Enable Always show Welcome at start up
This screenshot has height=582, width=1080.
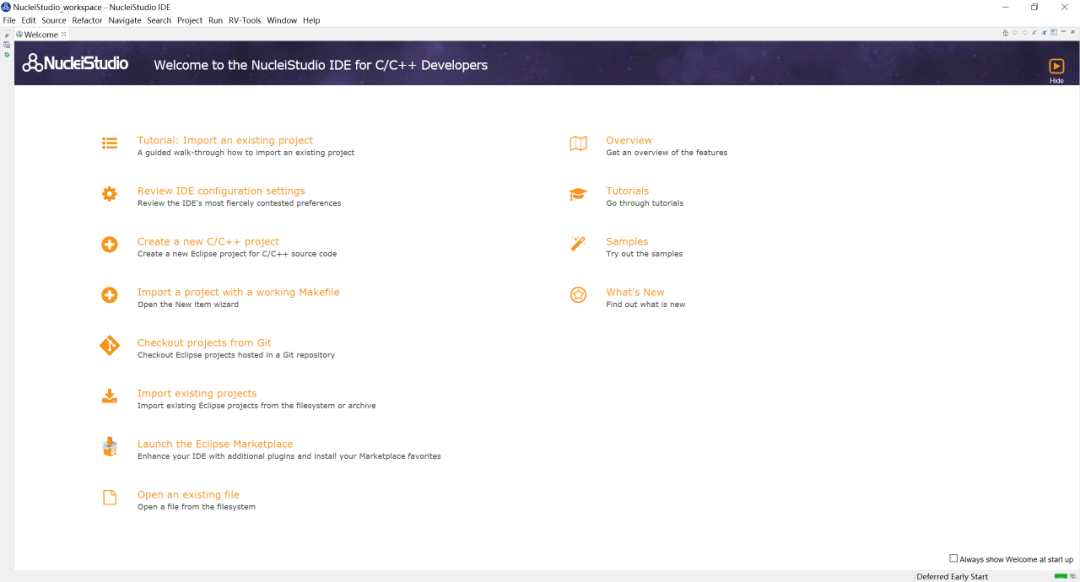(x=953, y=559)
